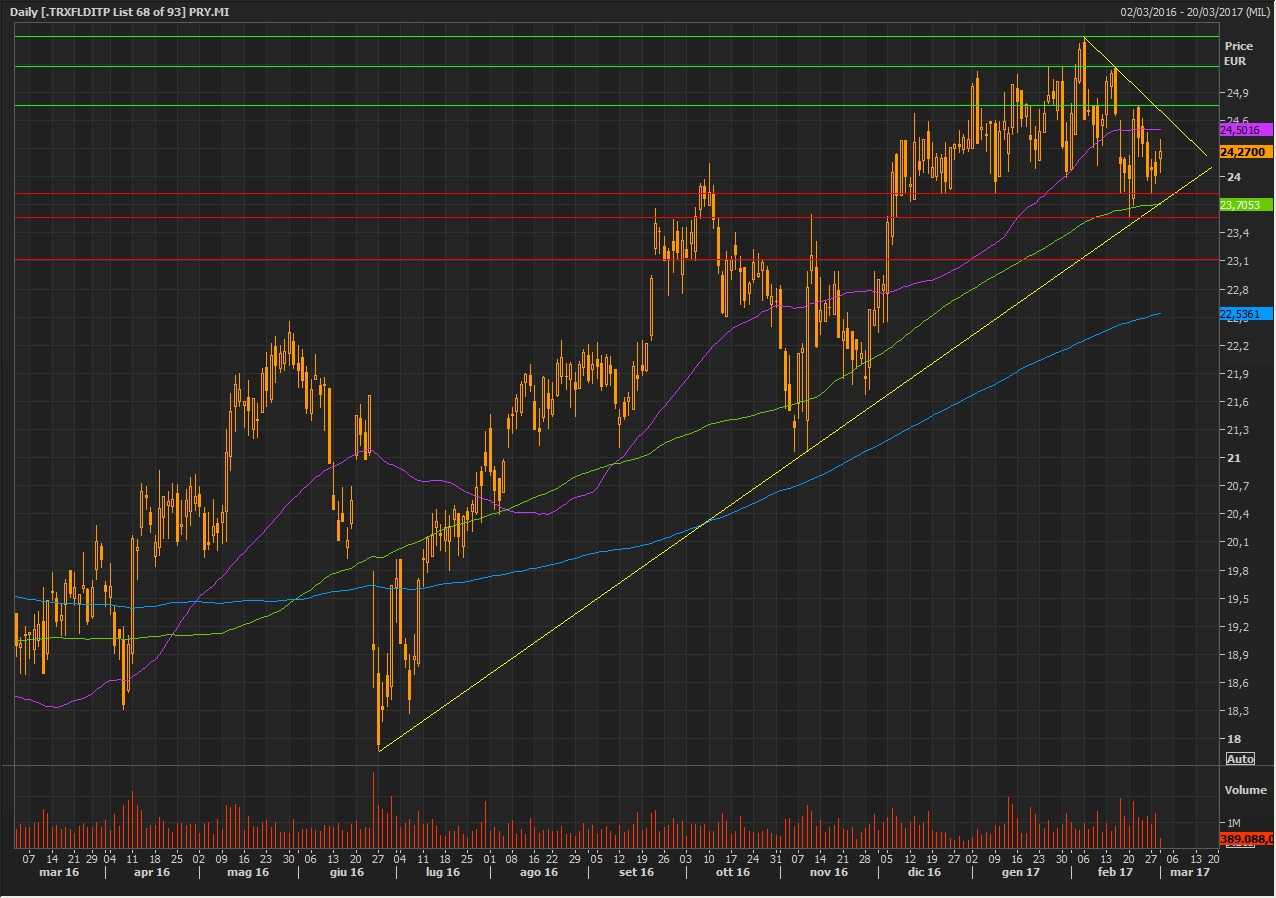
Task: Select the feb 17 month on time axis
Action: click(1116, 873)
